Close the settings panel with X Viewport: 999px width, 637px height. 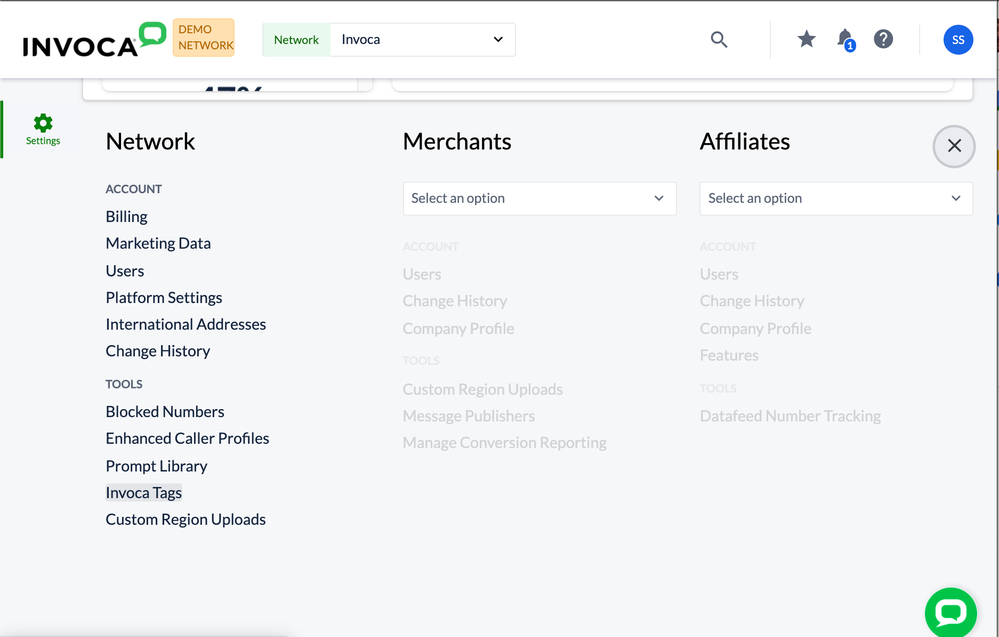[954, 146]
